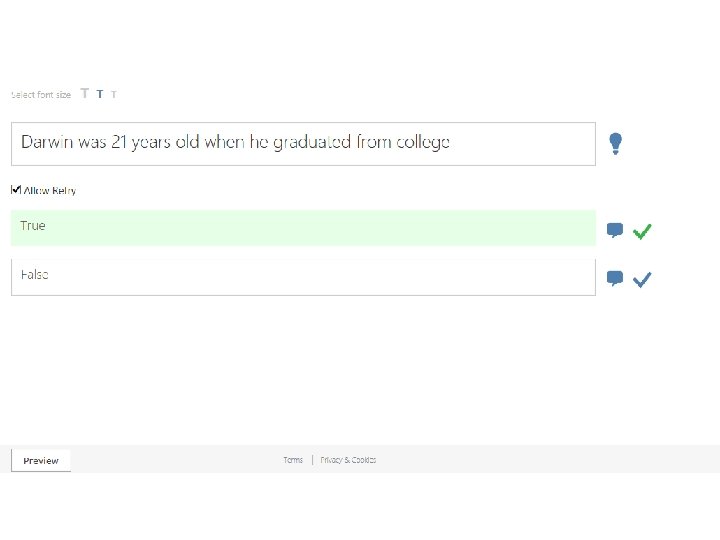The image size is (720, 540).
Task: Select the small font size T
Action: coord(114,94)
